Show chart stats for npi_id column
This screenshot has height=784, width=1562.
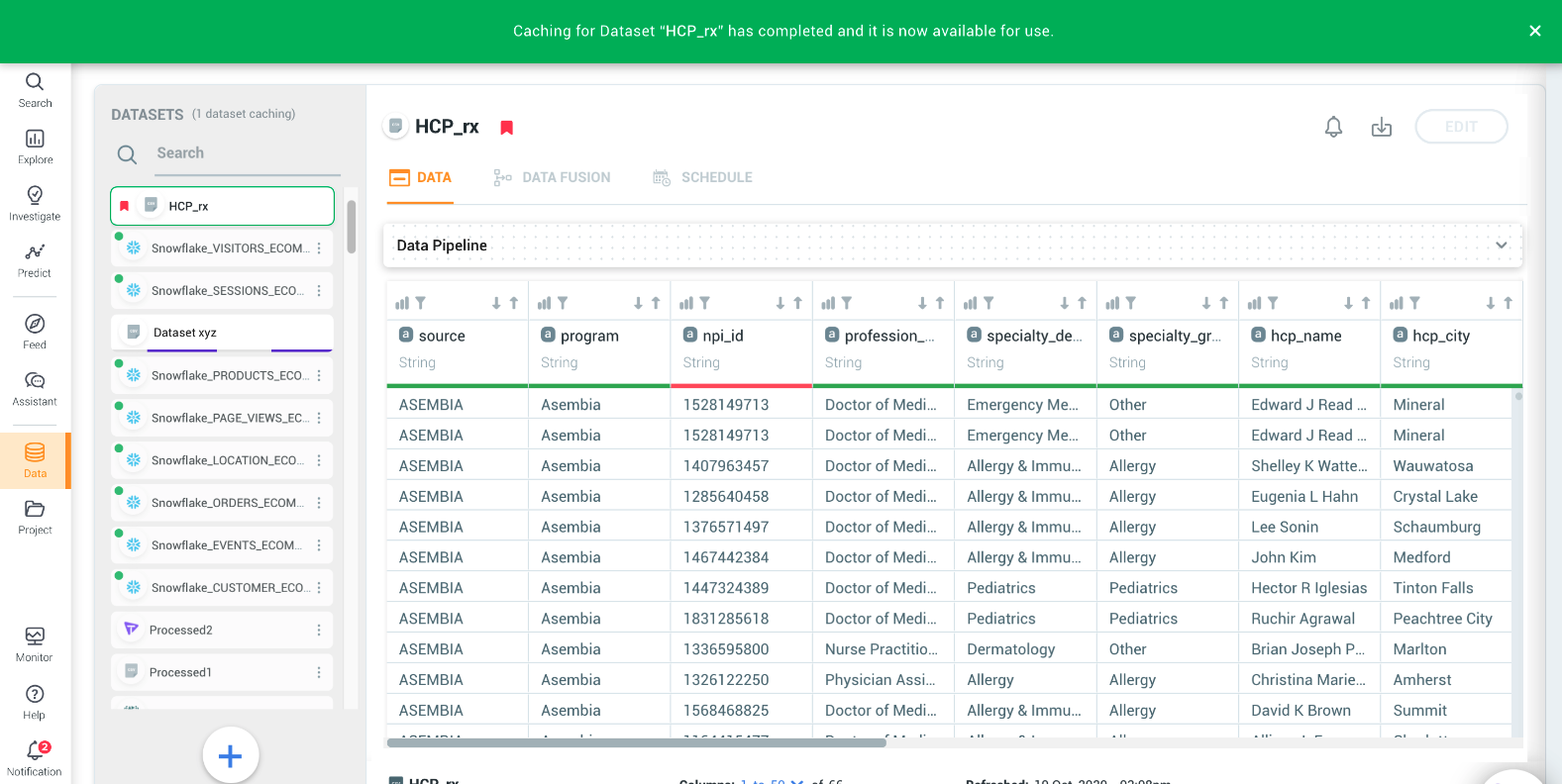click(686, 303)
